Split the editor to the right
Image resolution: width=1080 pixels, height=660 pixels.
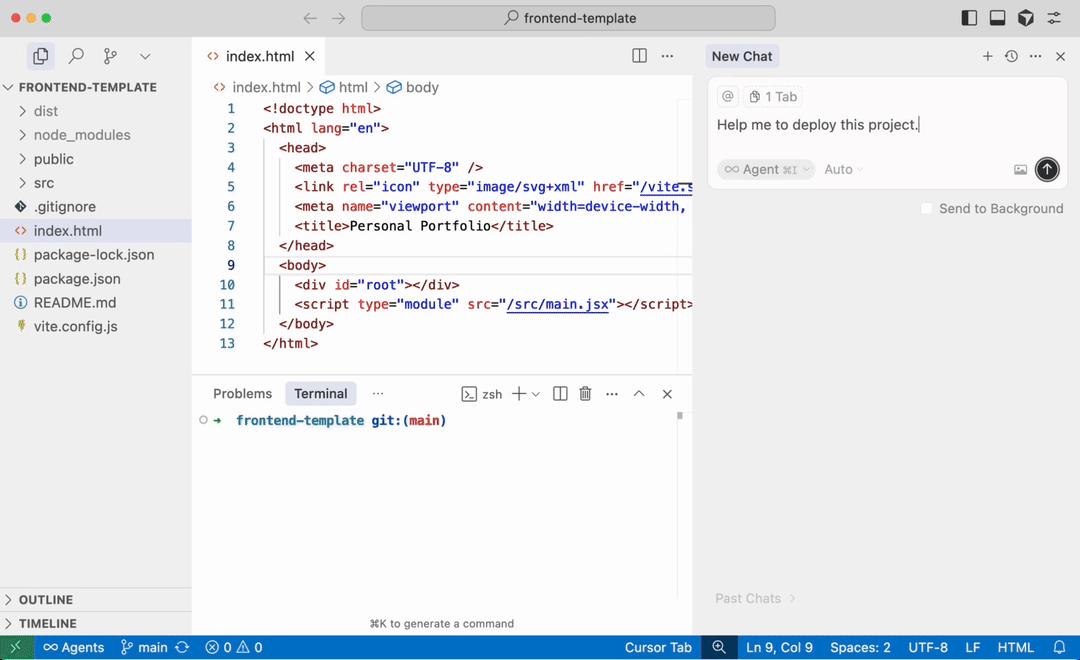click(639, 56)
